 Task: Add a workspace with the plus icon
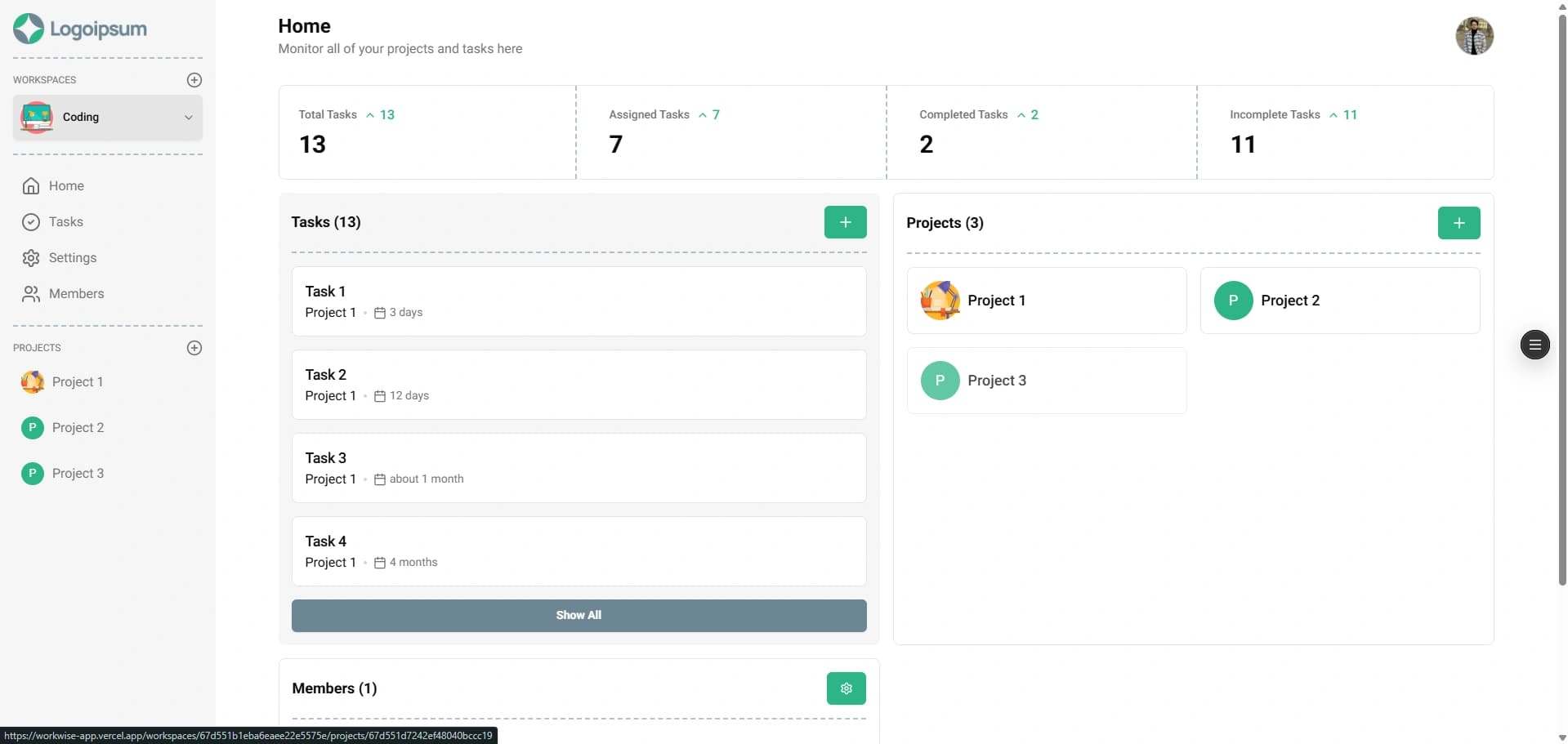tap(194, 80)
